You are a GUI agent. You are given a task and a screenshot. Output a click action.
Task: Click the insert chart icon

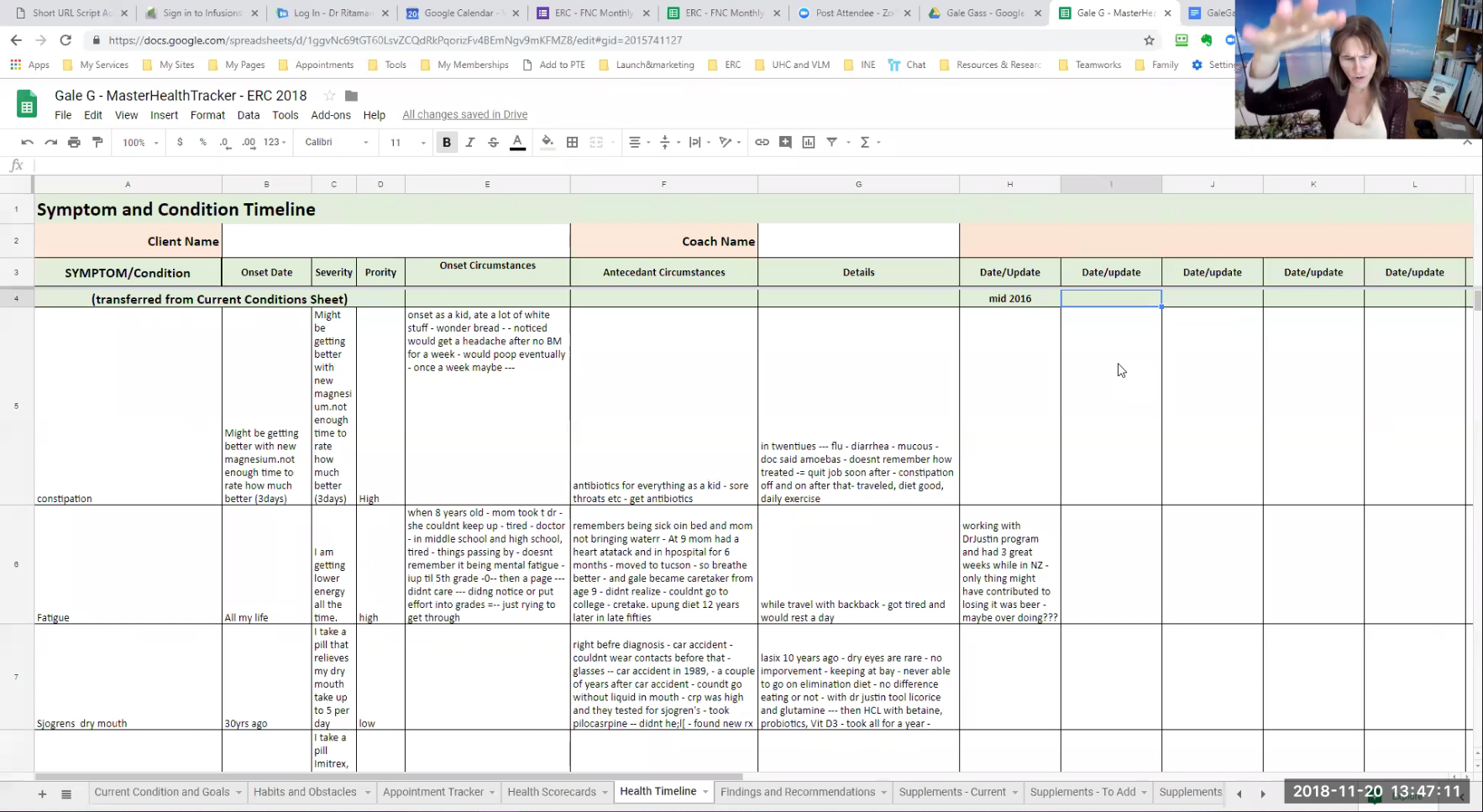(809, 143)
